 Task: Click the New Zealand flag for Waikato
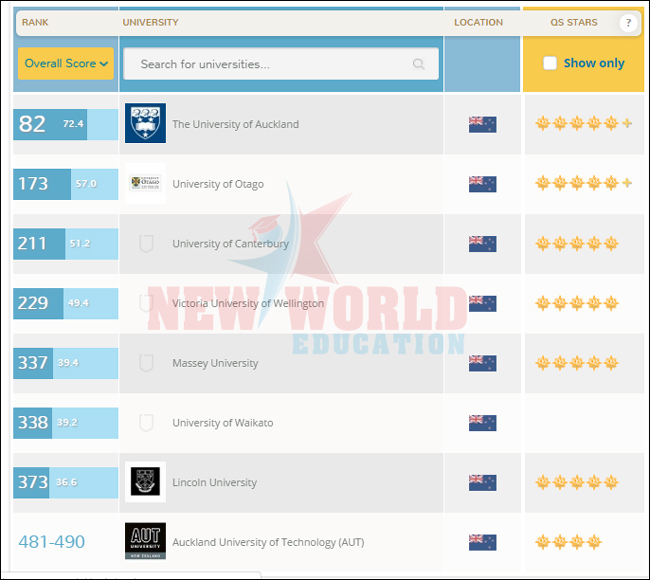click(x=483, y=423)
